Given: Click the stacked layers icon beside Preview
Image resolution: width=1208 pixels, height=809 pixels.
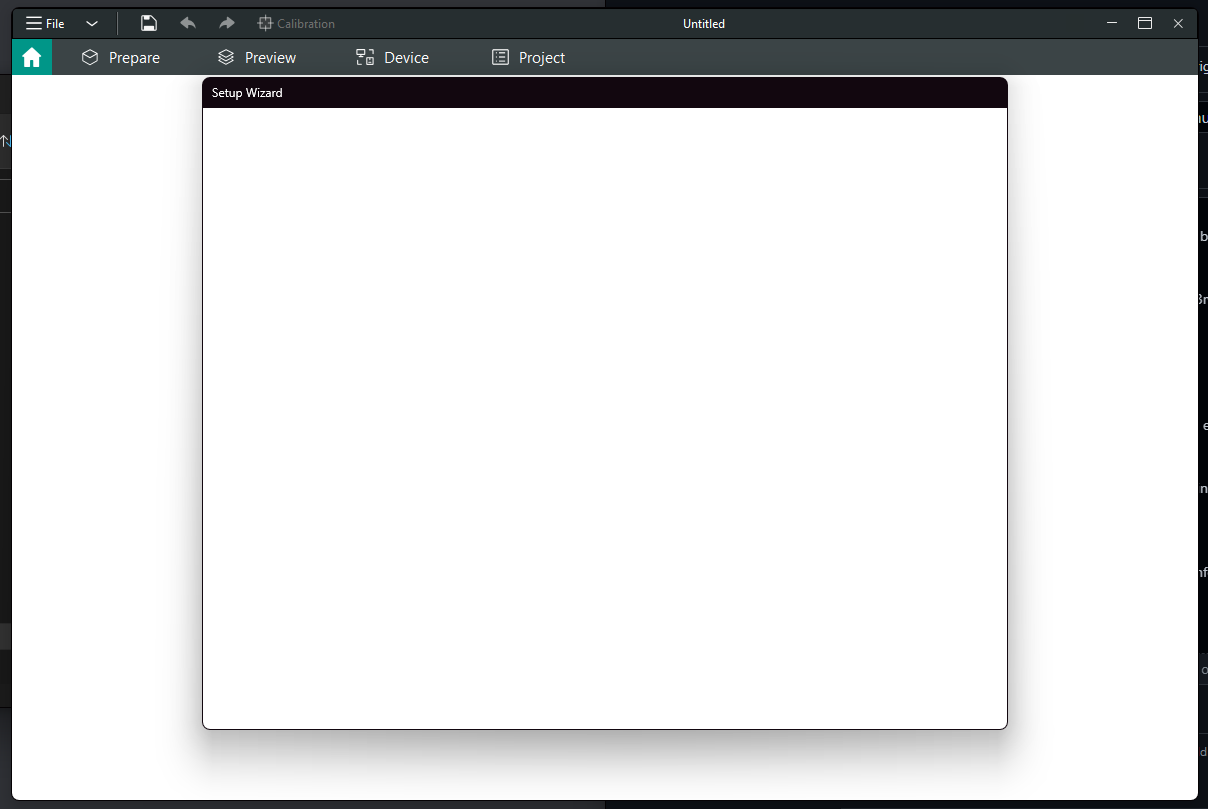Looking at the screenshot, I should pyautogui.click(x=224, y=57).
